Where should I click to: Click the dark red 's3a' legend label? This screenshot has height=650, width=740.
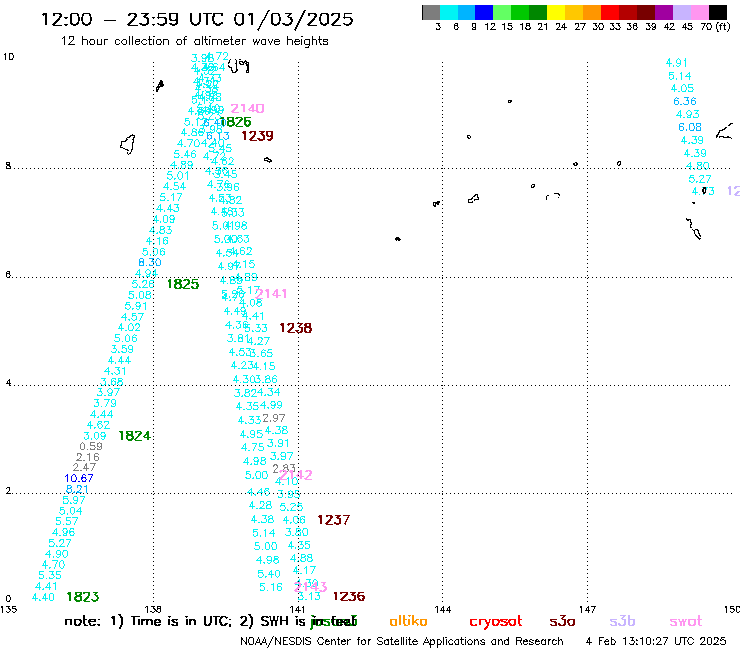pyautogui.click(x=562, y=622)
